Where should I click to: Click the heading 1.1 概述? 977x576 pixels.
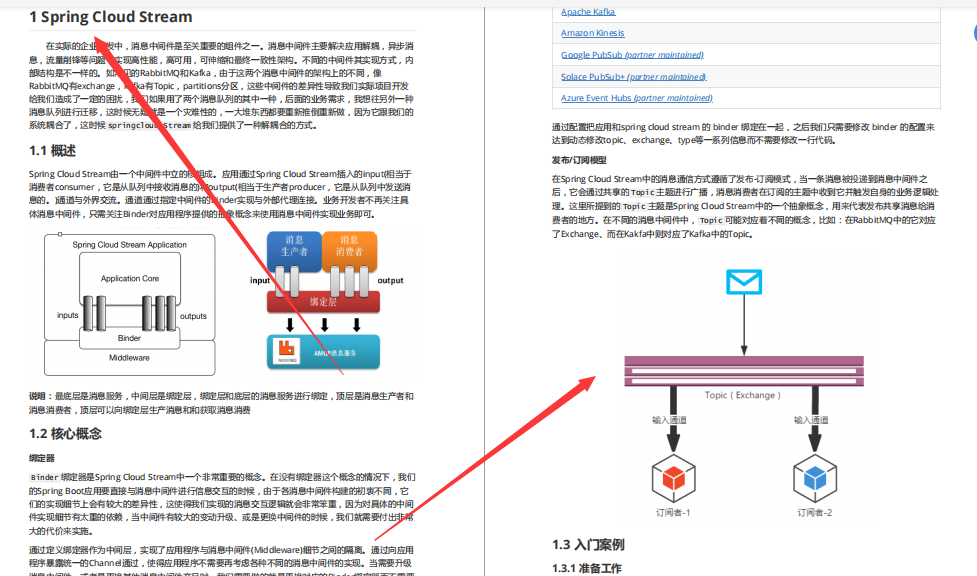(52, 151)
